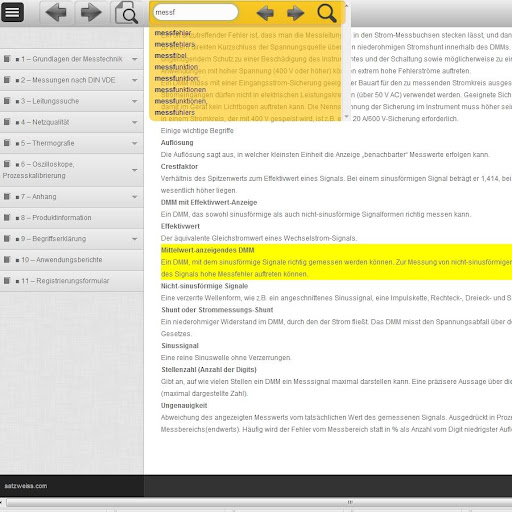The width and height of the screenshot is (512, 512).
Task: Click book icon beside Produktinformation
Action: (7, 218)
